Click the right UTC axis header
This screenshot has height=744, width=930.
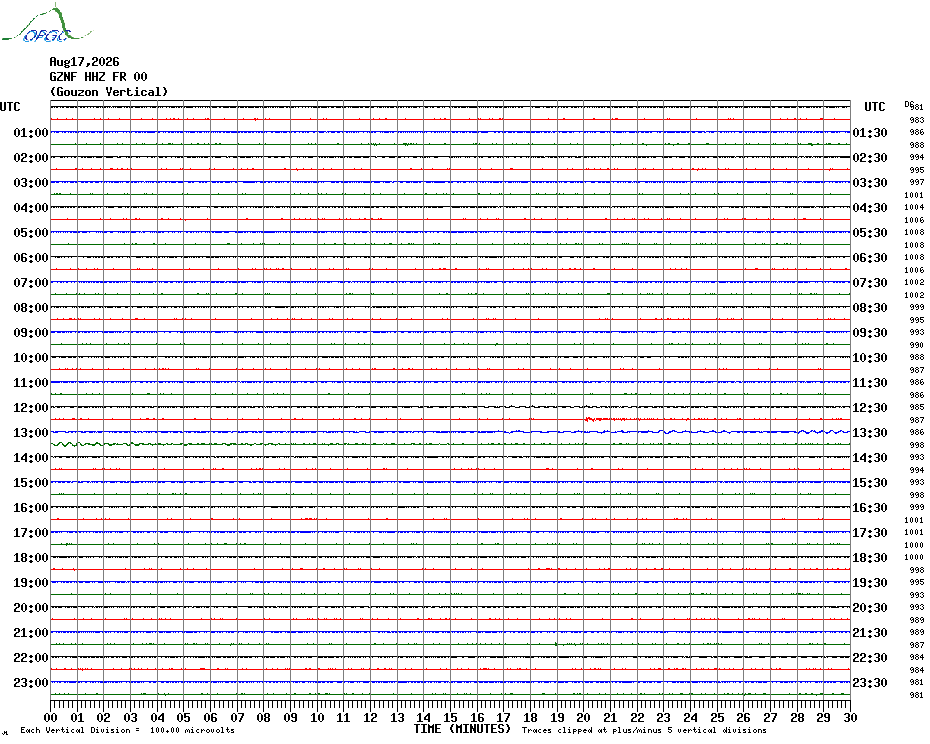tap(874, 107)
